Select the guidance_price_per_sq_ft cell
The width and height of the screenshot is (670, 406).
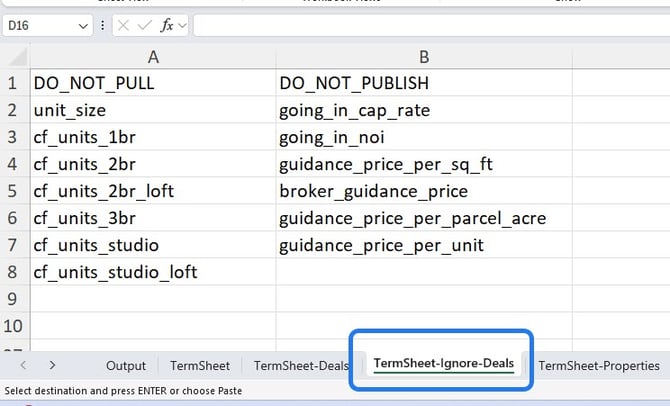click(x=424, y=164)
